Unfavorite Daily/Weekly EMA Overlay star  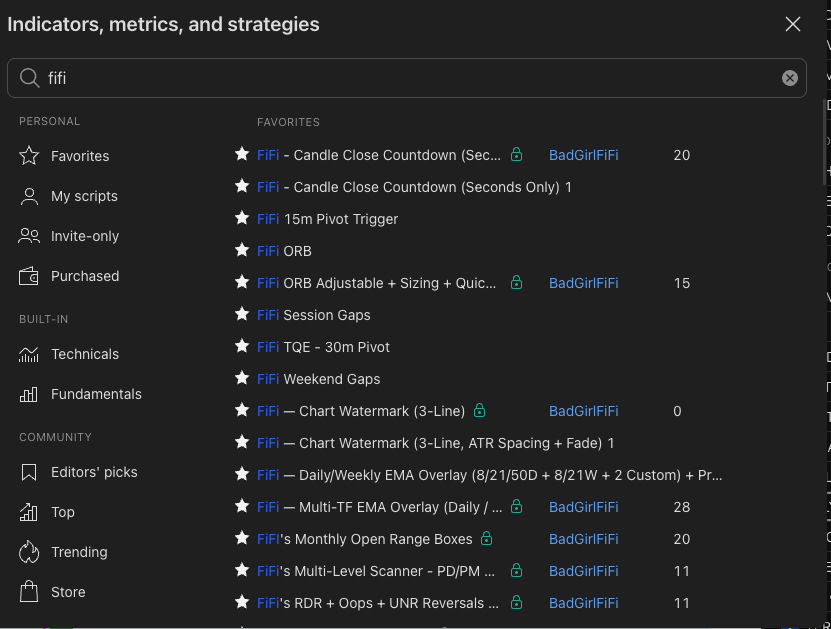click(x=242, y=474)
